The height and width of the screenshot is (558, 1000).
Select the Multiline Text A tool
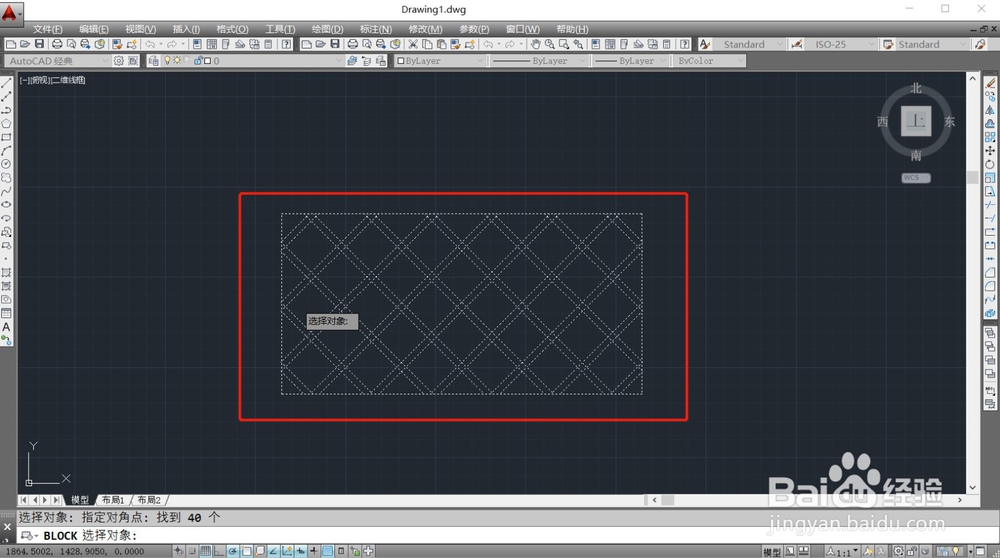(x=6, y=327)
